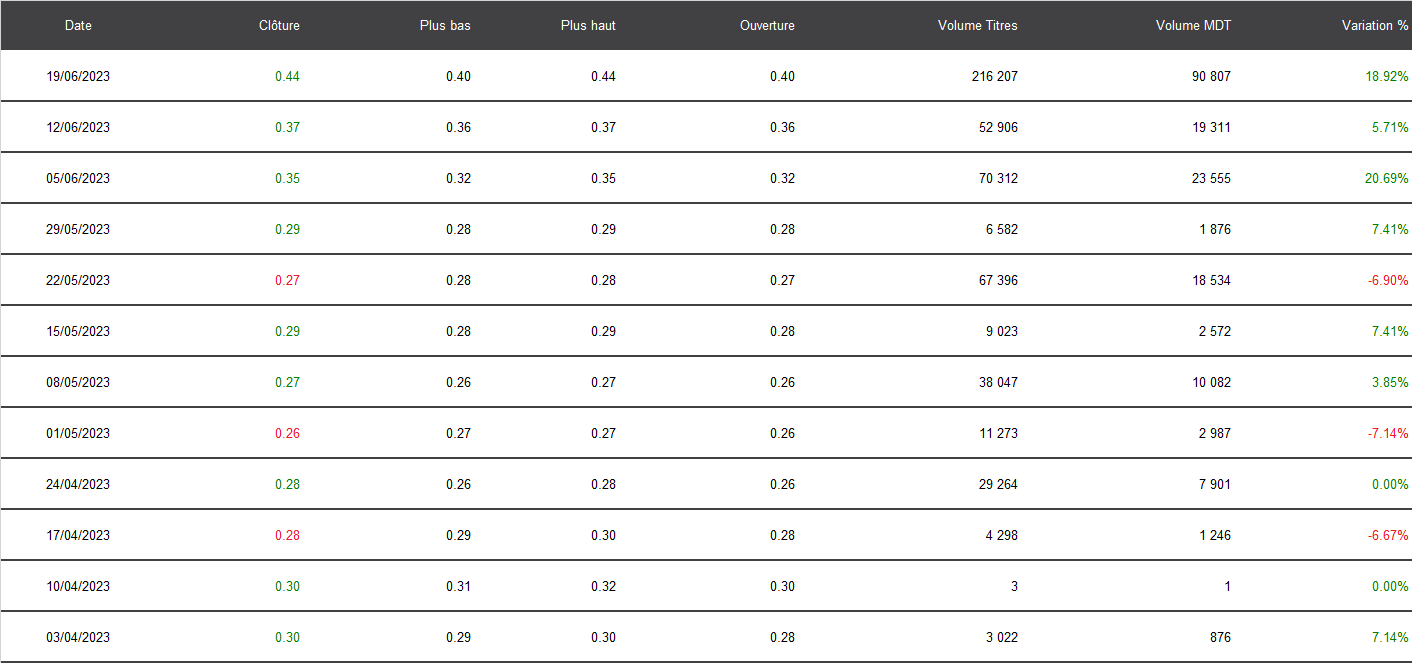Viewport: 1412px width, 663px height.
Task: Click the -7.14% variation value
Action: click(x=1388, y=433)
